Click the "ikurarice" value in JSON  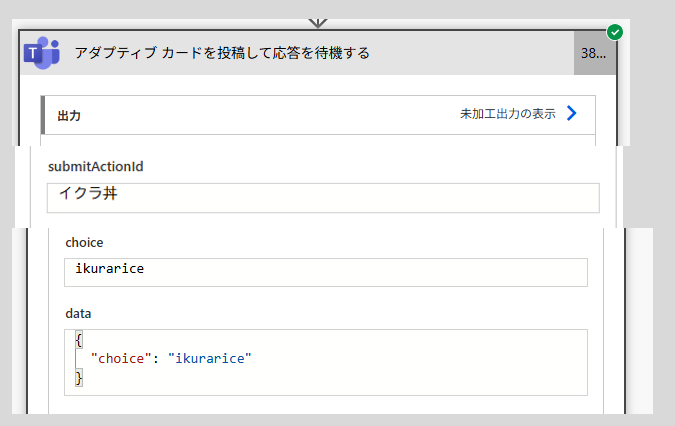pyautogui.click(x=210, y=358)
